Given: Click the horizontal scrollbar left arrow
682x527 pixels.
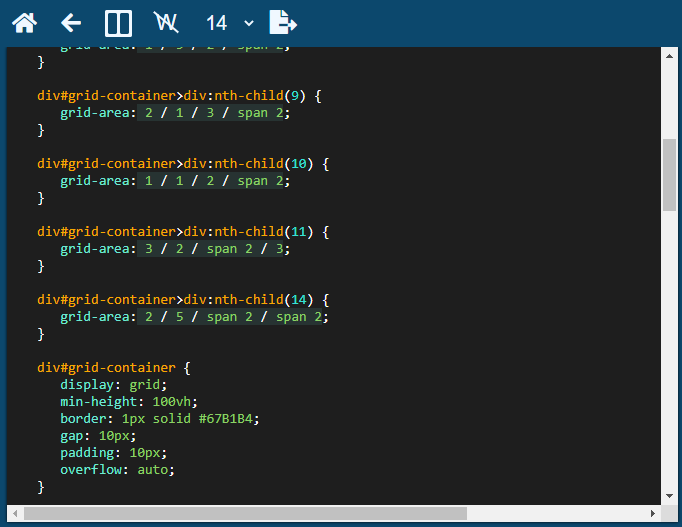Looking at the screenshot, I should pos(15,514).
